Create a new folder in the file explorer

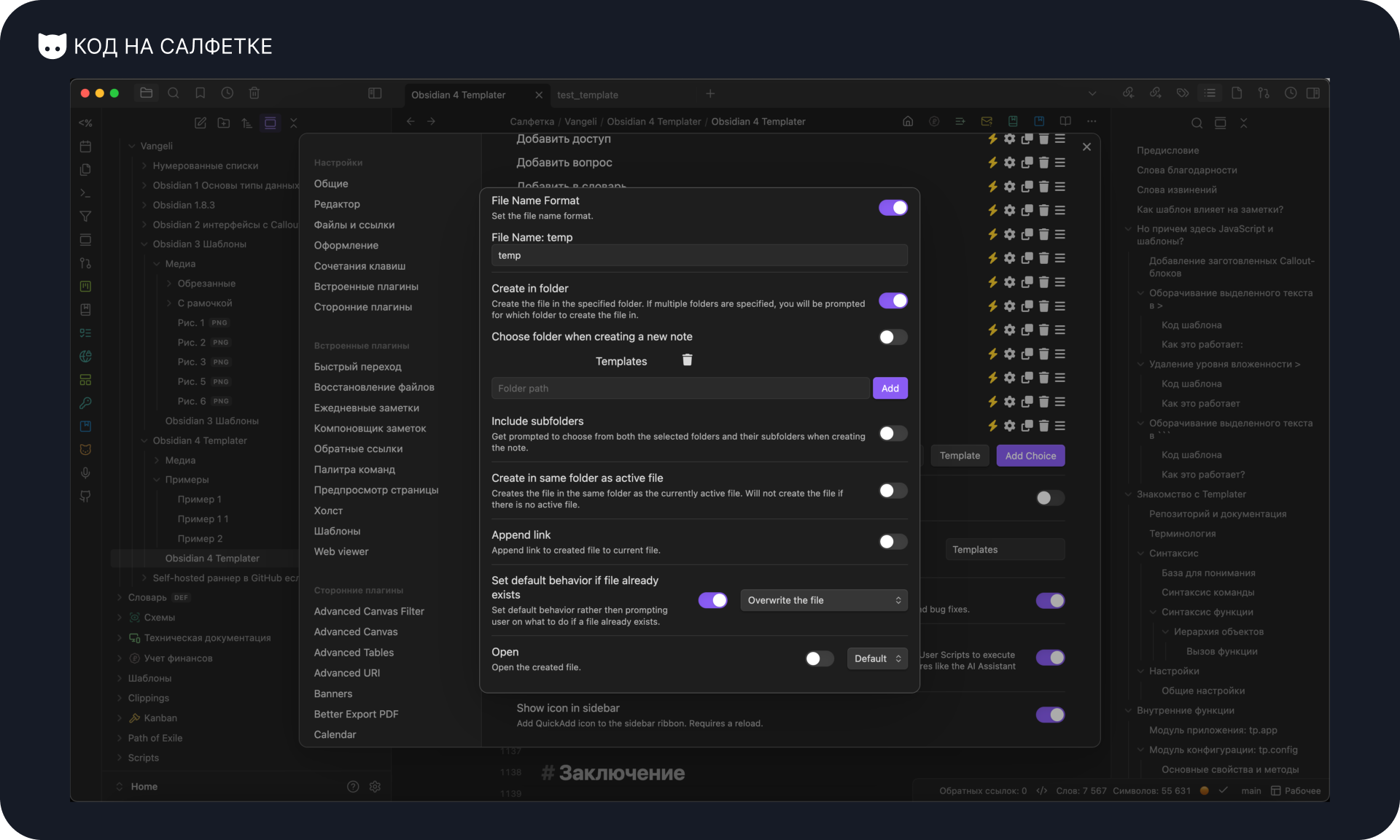[x=224, y=123]
